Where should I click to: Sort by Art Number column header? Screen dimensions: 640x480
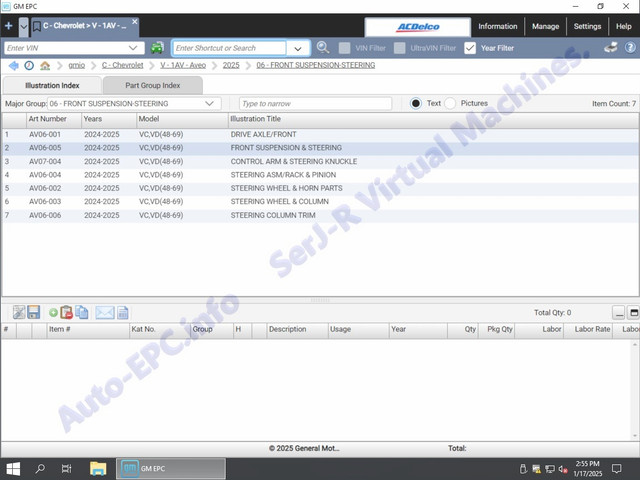(x=53, y=119)
